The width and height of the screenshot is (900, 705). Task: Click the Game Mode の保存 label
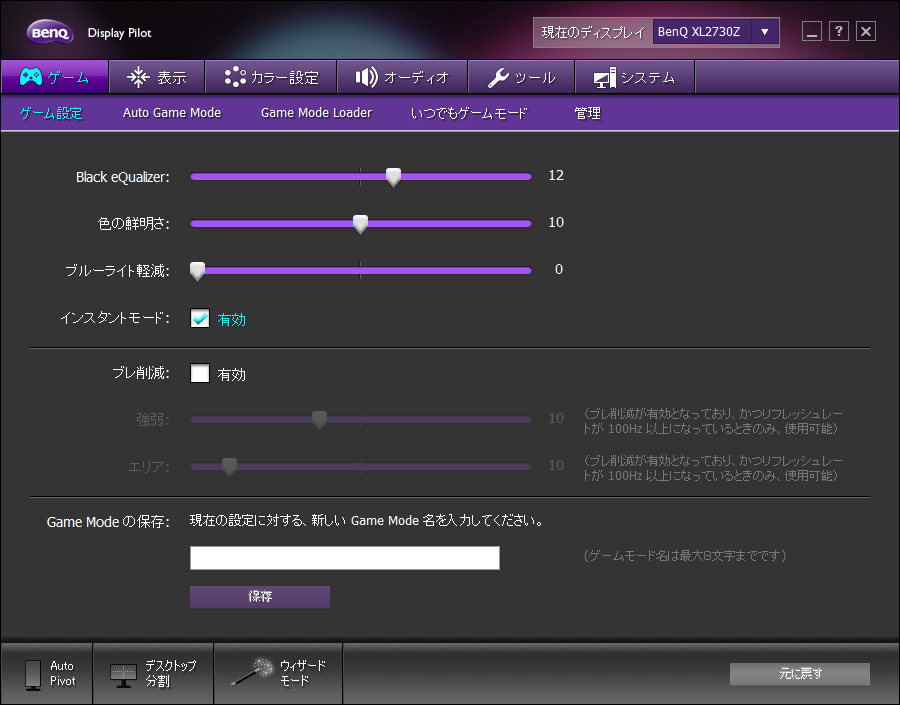tap(108, 522)
